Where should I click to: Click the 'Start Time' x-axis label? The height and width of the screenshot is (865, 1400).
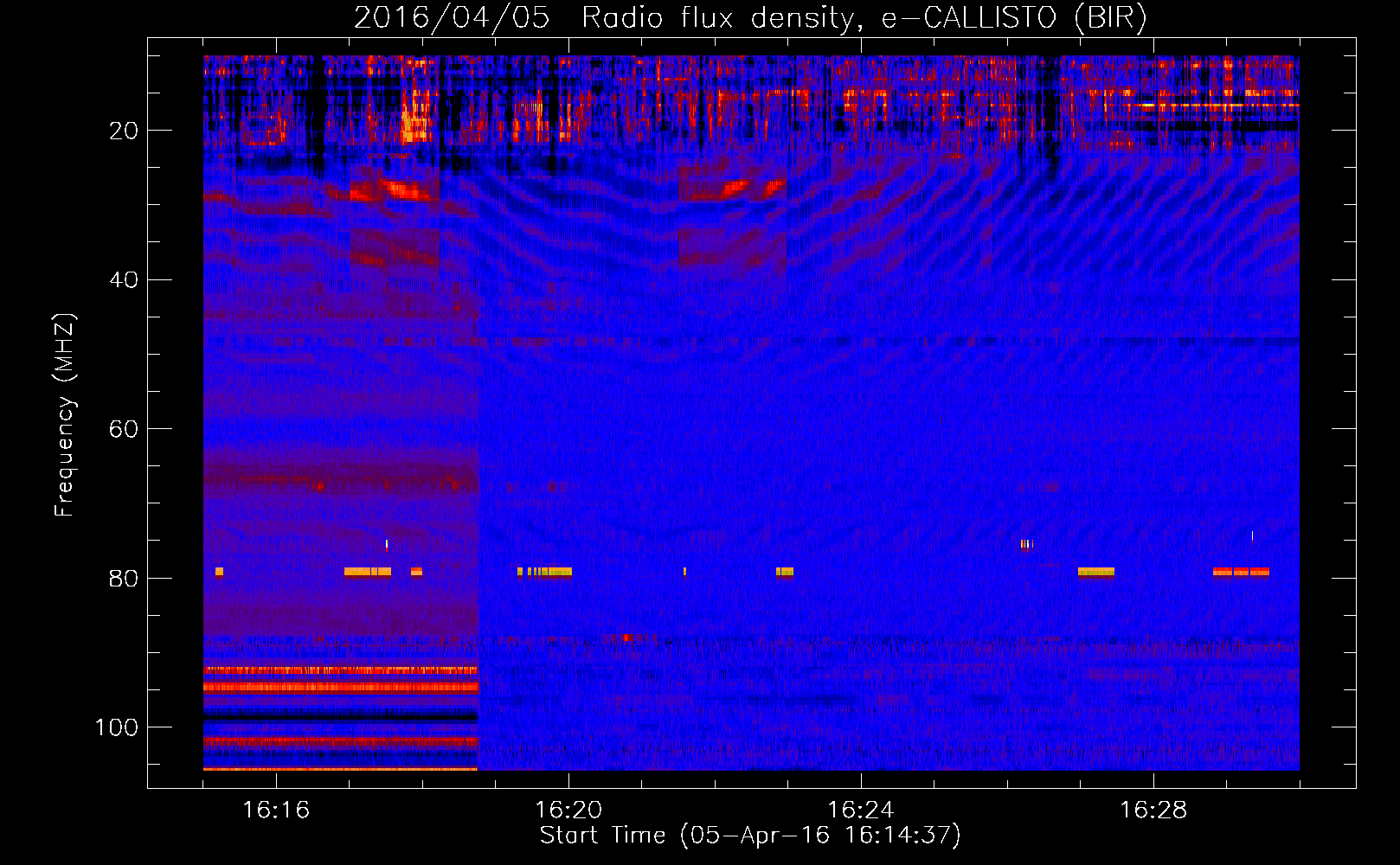tap(750, 836)
